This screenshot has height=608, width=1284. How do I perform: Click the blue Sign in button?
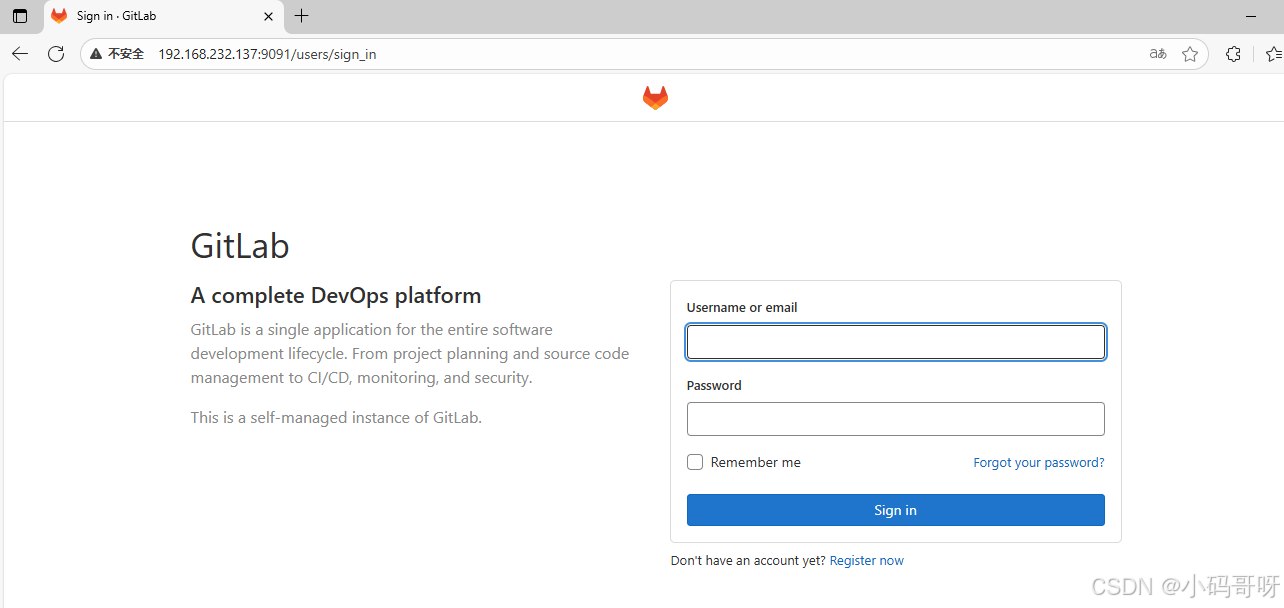coord(896,510)
